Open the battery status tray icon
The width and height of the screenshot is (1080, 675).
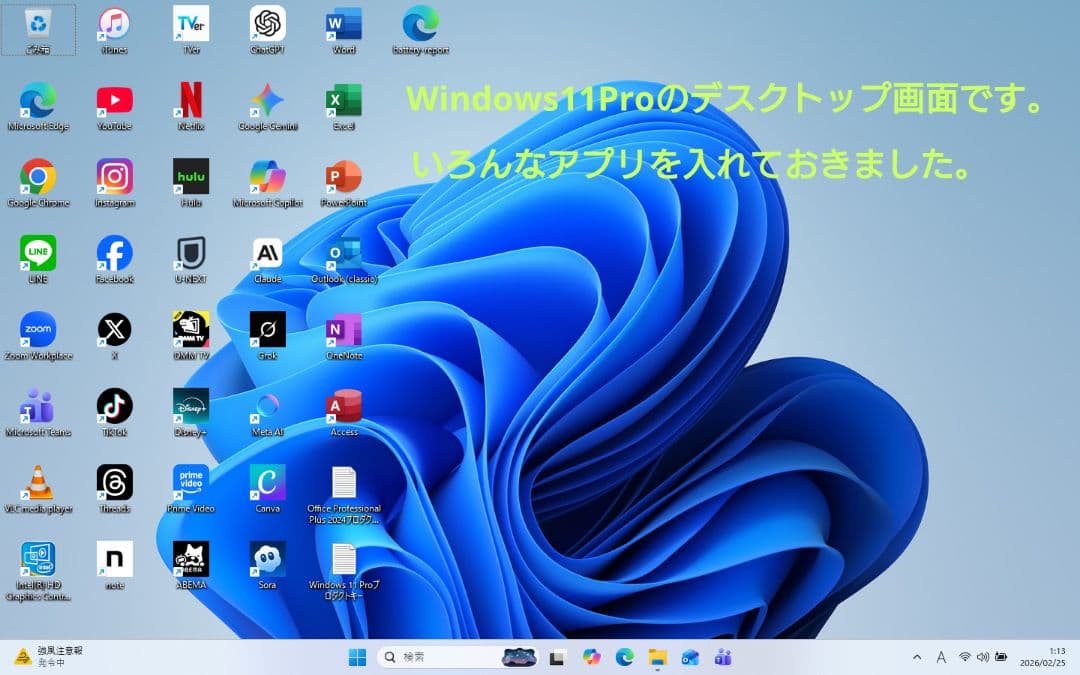tap(1001, 657)
